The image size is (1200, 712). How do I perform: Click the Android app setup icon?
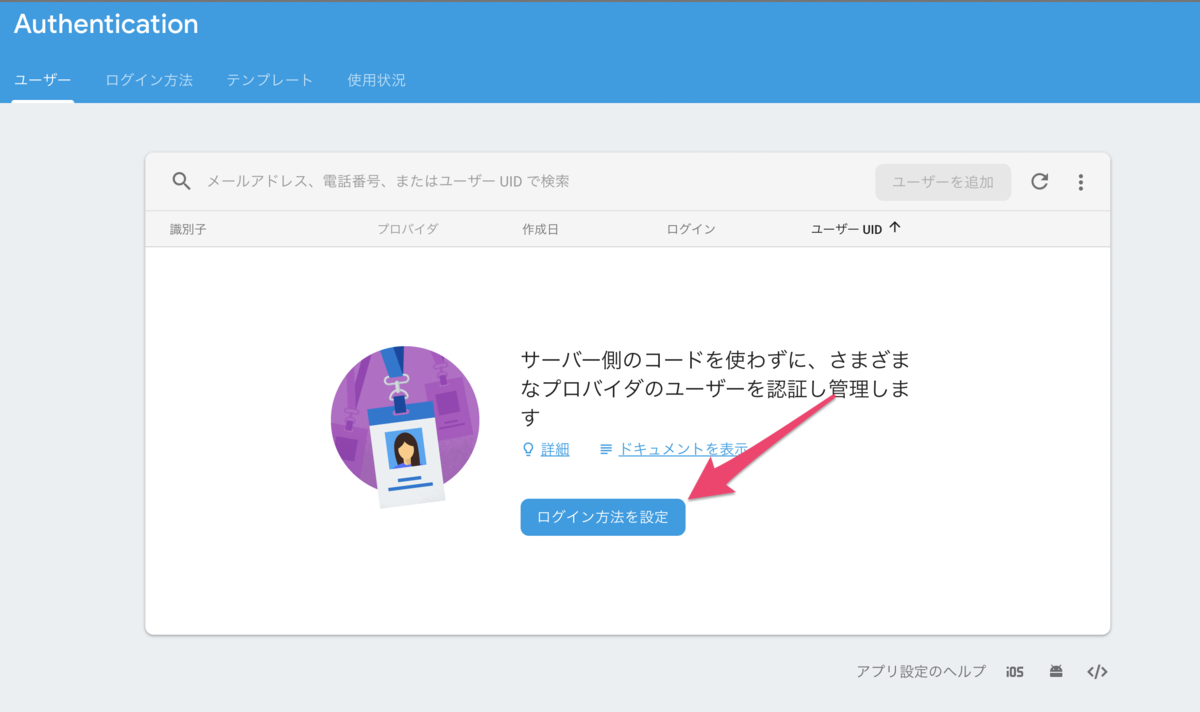coord(1056,671)
